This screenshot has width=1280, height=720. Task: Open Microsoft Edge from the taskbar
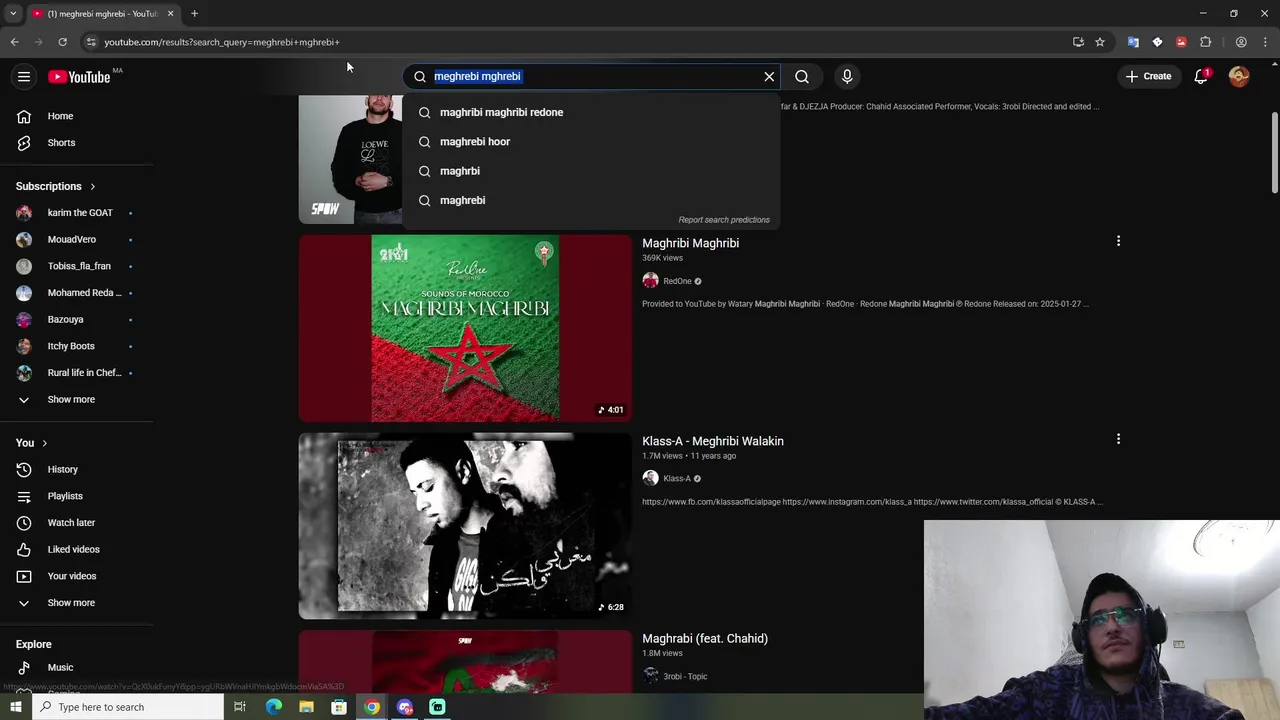tap(274, 707)
